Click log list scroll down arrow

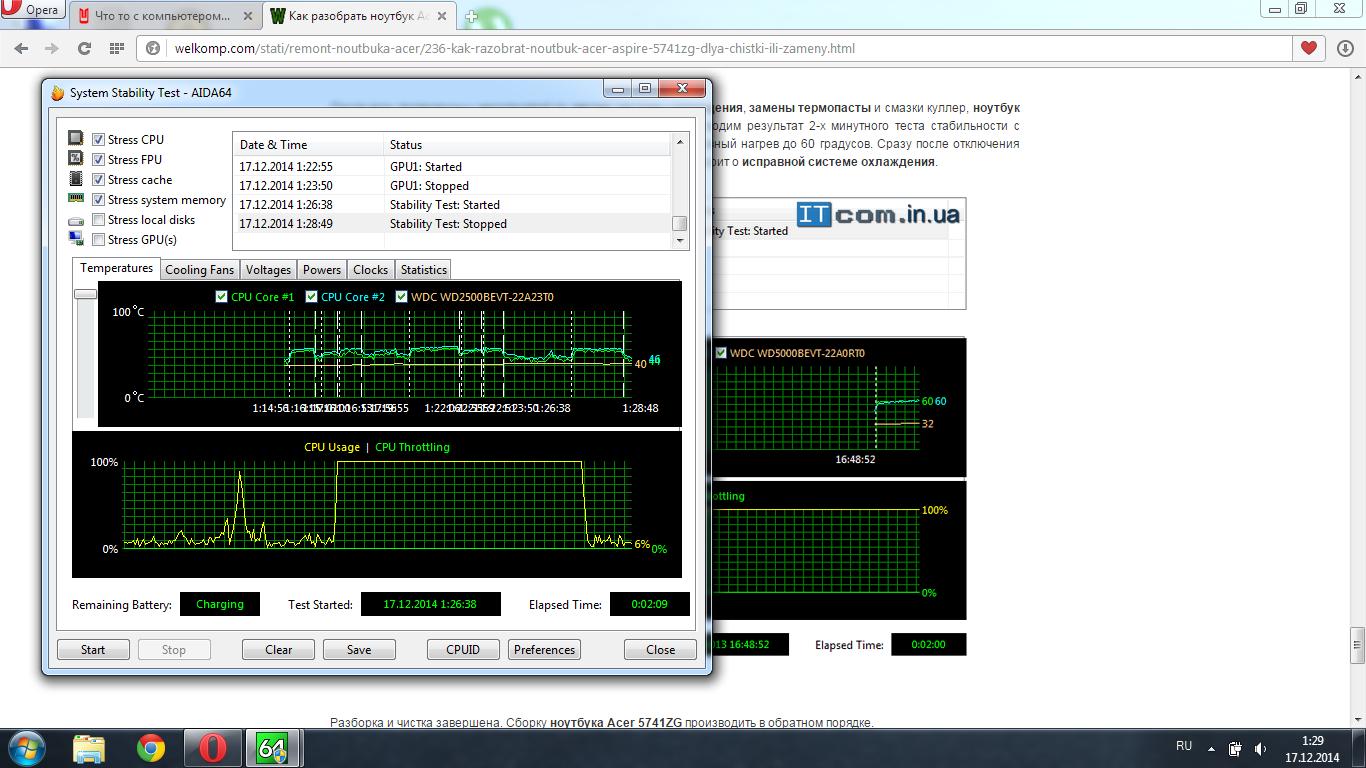tap(680, 241)
